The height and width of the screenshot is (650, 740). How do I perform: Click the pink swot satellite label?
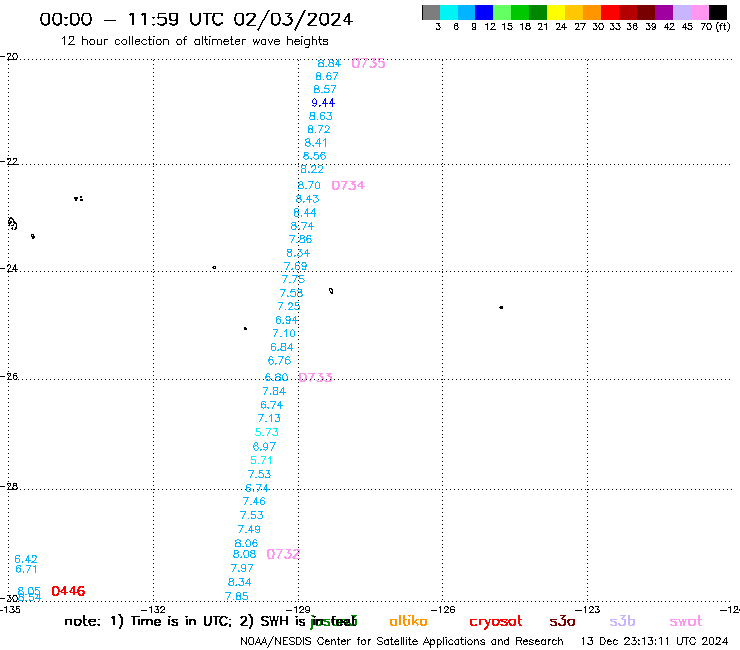pos(686,621)
